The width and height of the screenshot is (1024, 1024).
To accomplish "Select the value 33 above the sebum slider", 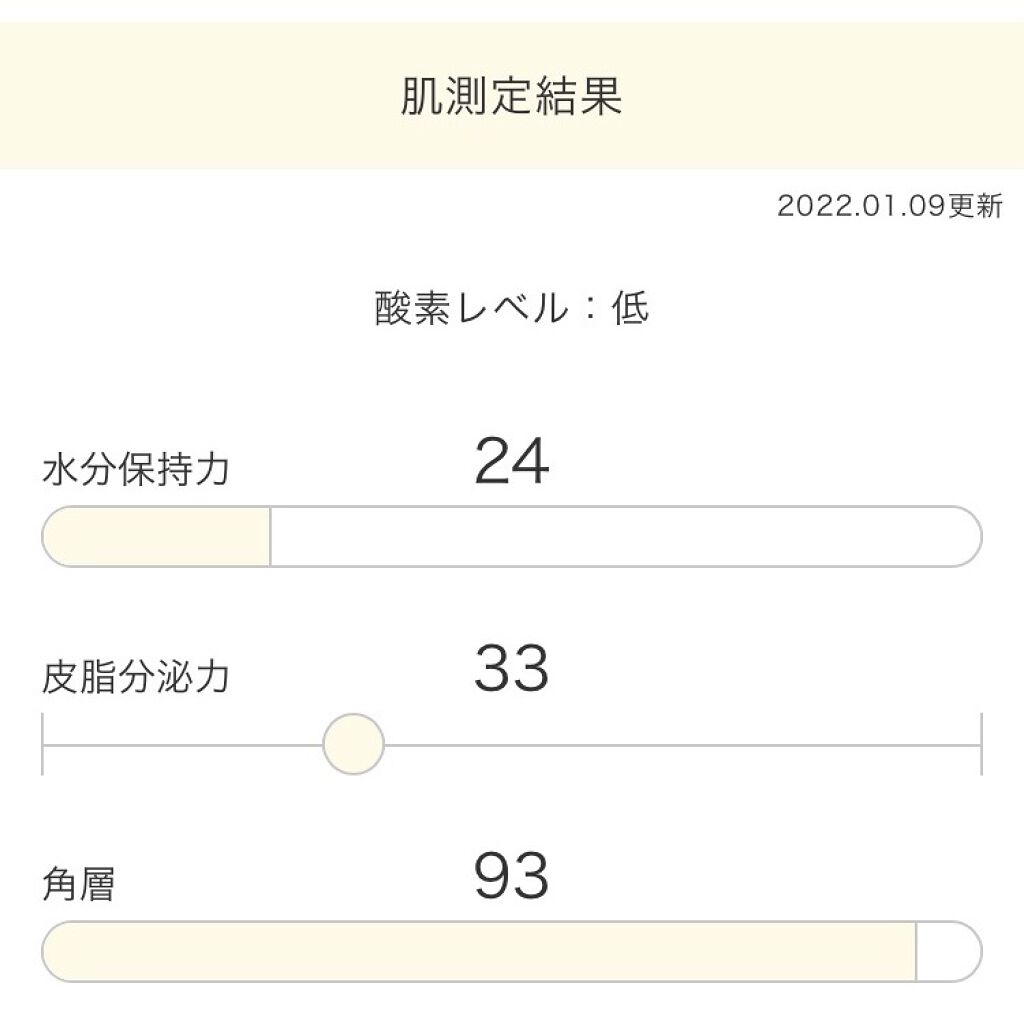I will [512, 670].
